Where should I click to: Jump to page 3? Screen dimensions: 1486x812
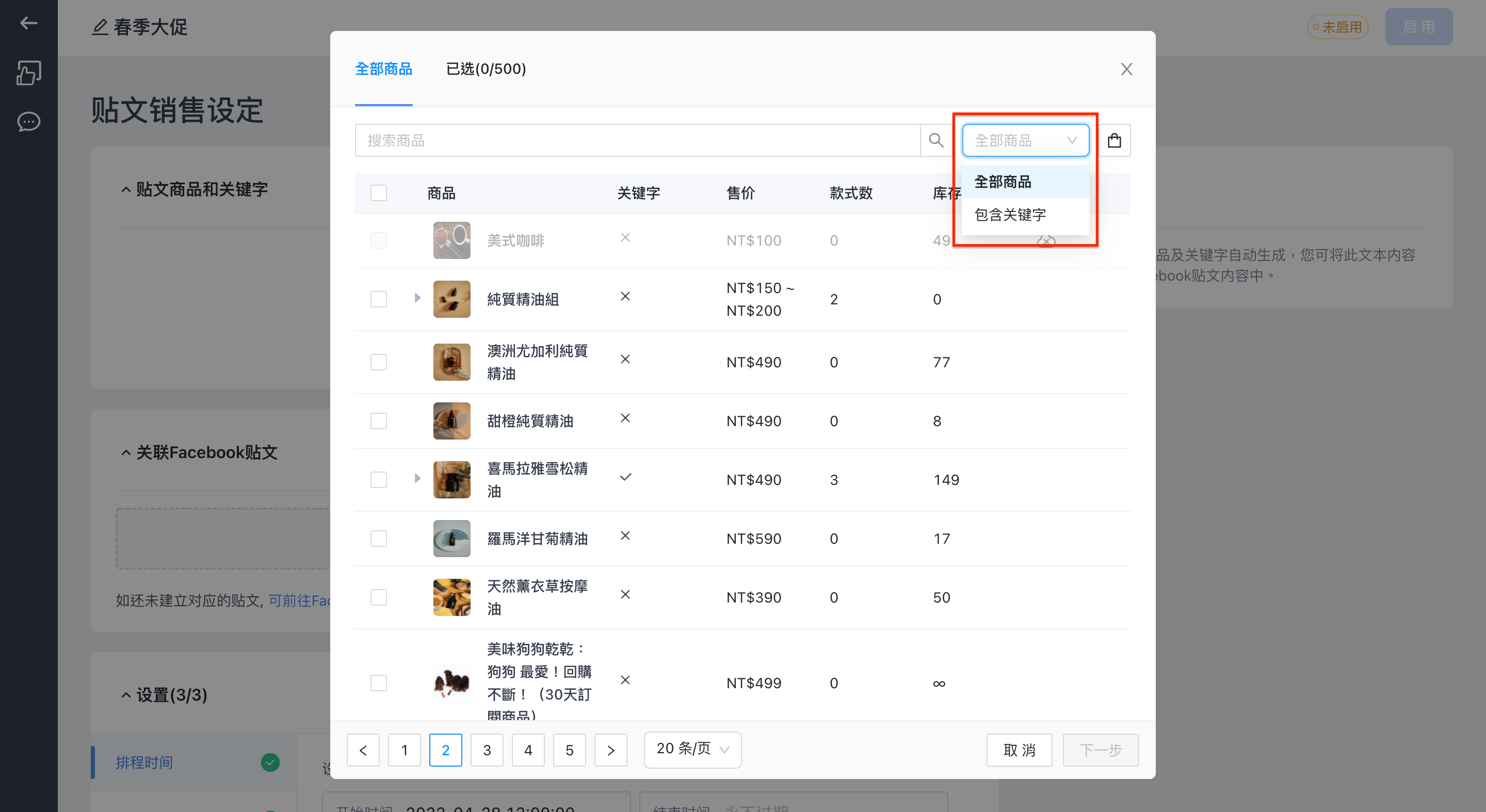[x=487, y=750]
